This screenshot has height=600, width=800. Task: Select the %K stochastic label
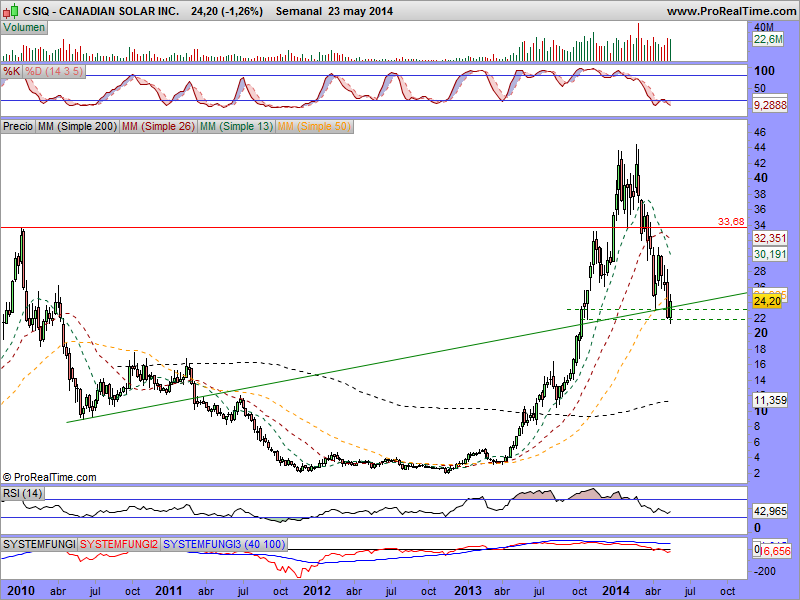pyautogui.click(x=11, y=71)
